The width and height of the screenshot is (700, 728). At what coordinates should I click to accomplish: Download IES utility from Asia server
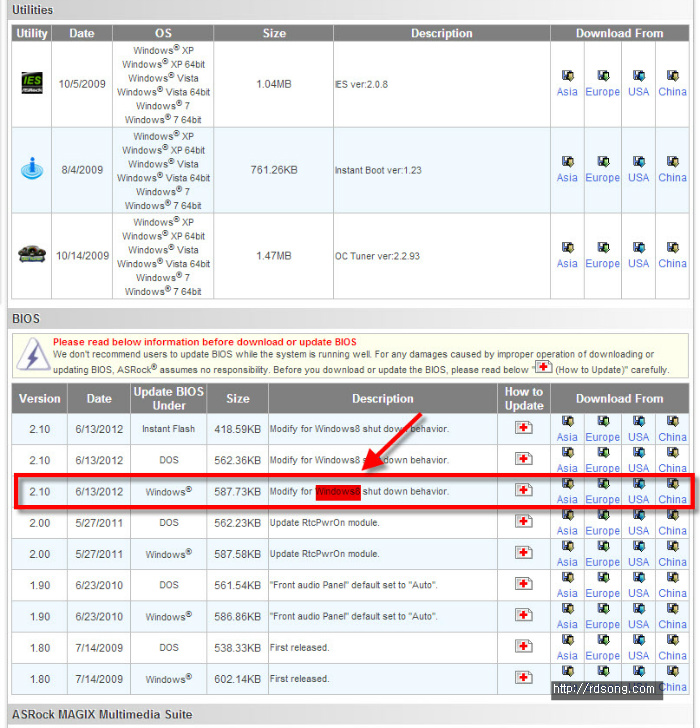tap(567, 84)
